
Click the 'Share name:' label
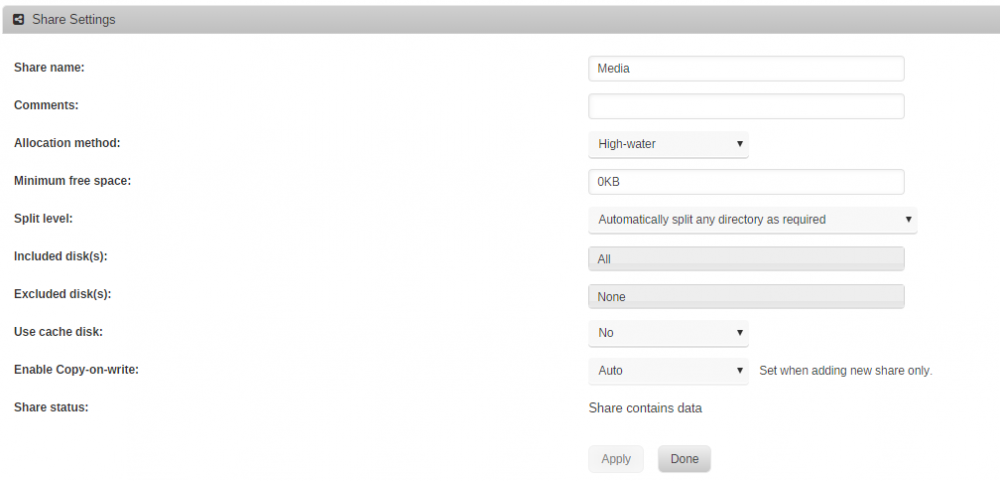tap(49, 67)
